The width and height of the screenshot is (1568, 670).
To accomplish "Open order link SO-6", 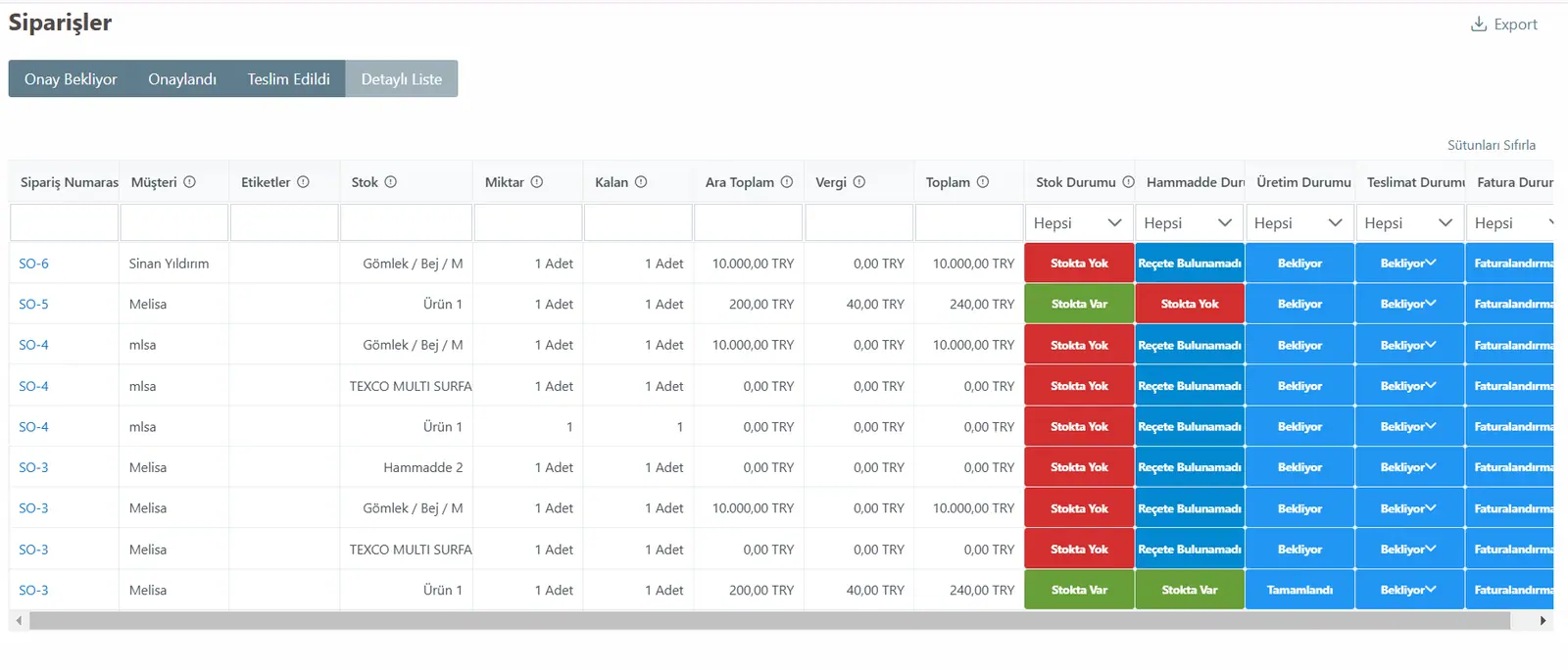I will click(33, 263).
